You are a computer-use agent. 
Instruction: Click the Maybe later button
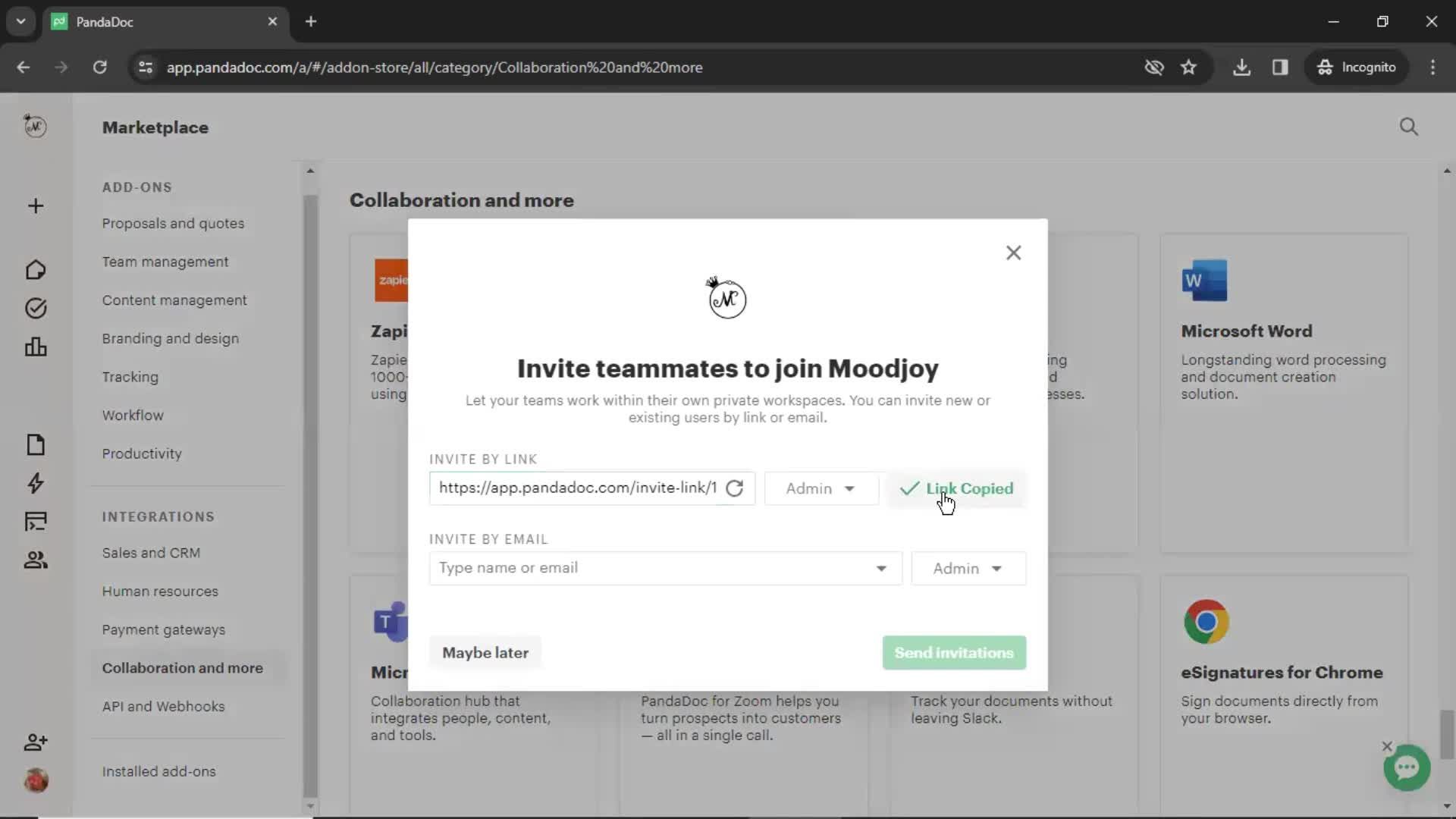(486, 652)
